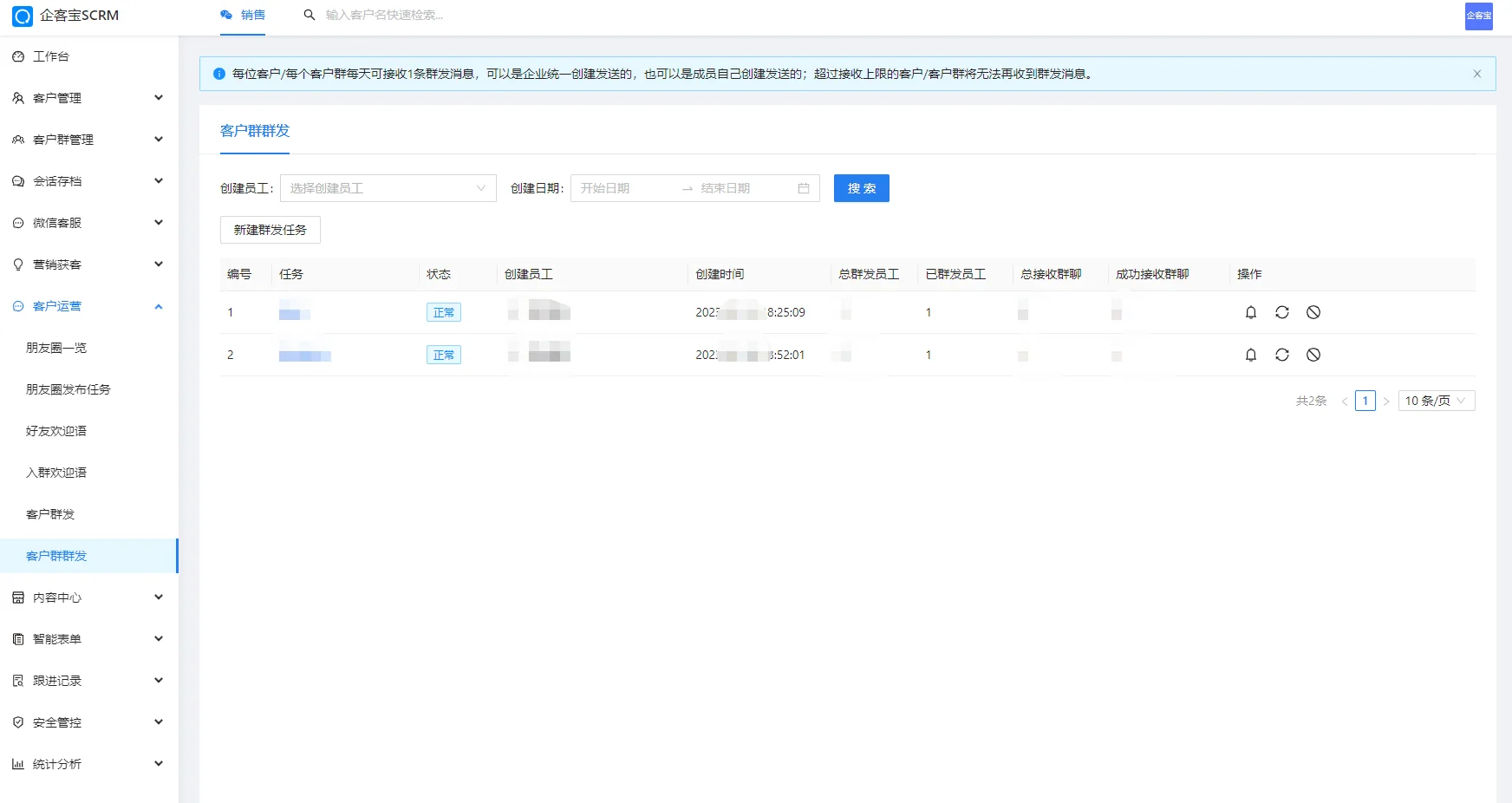
Task: Click the cancel stop icon in row 1
Action: pos(1313,312)
